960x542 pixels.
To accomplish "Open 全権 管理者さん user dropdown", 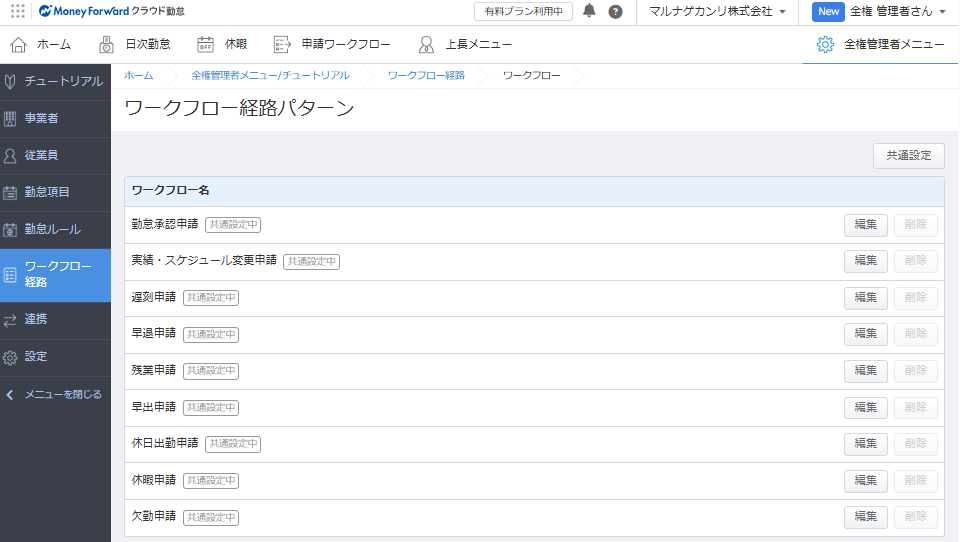I will tap(895, 12).
